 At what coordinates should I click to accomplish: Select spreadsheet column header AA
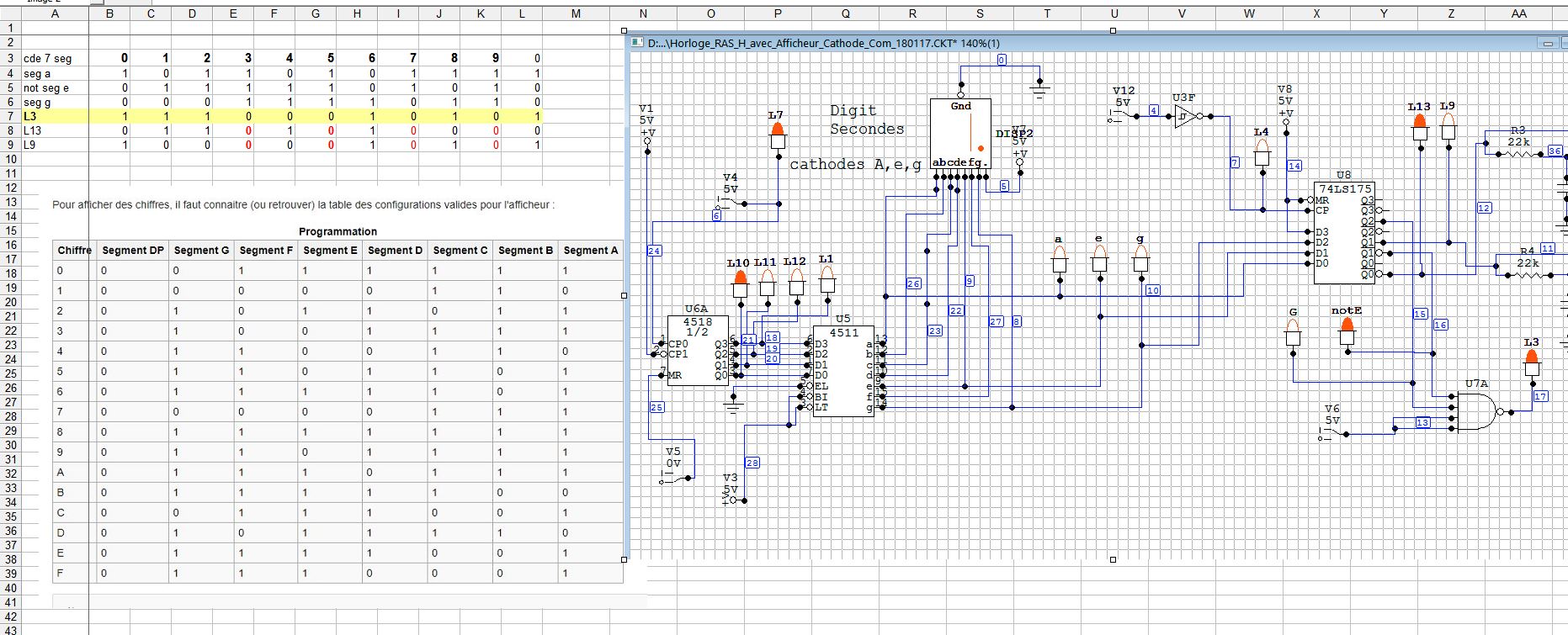(1518, 13)
